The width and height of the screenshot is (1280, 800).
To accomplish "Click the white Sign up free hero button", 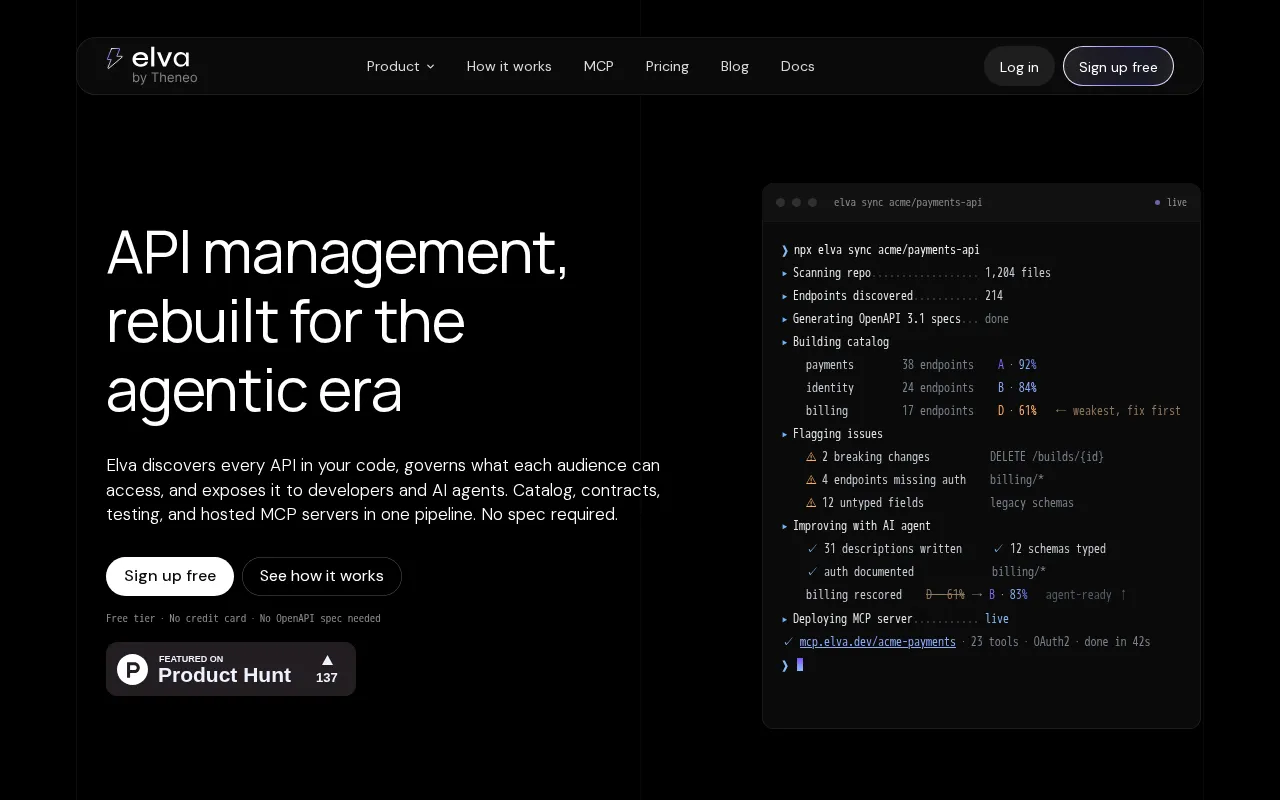I will (x=170, y=576).
